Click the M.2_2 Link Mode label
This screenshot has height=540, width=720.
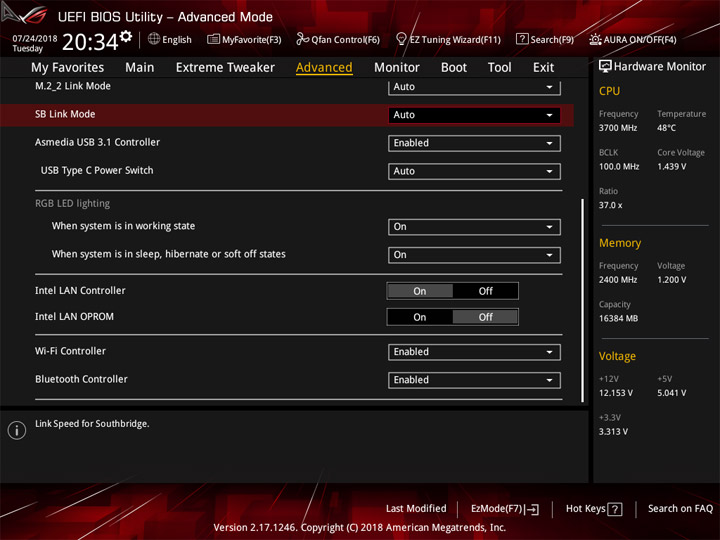point(73,86)
